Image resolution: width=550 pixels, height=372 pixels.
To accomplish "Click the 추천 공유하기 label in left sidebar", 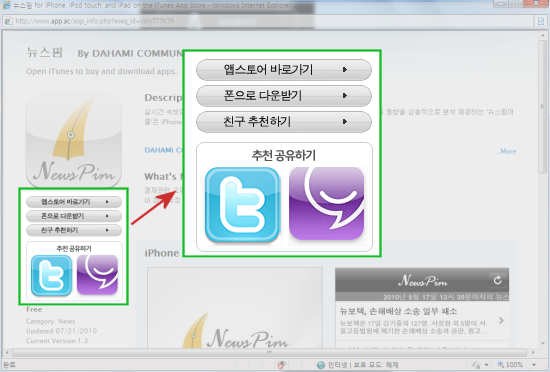I will tap(74, 249).
